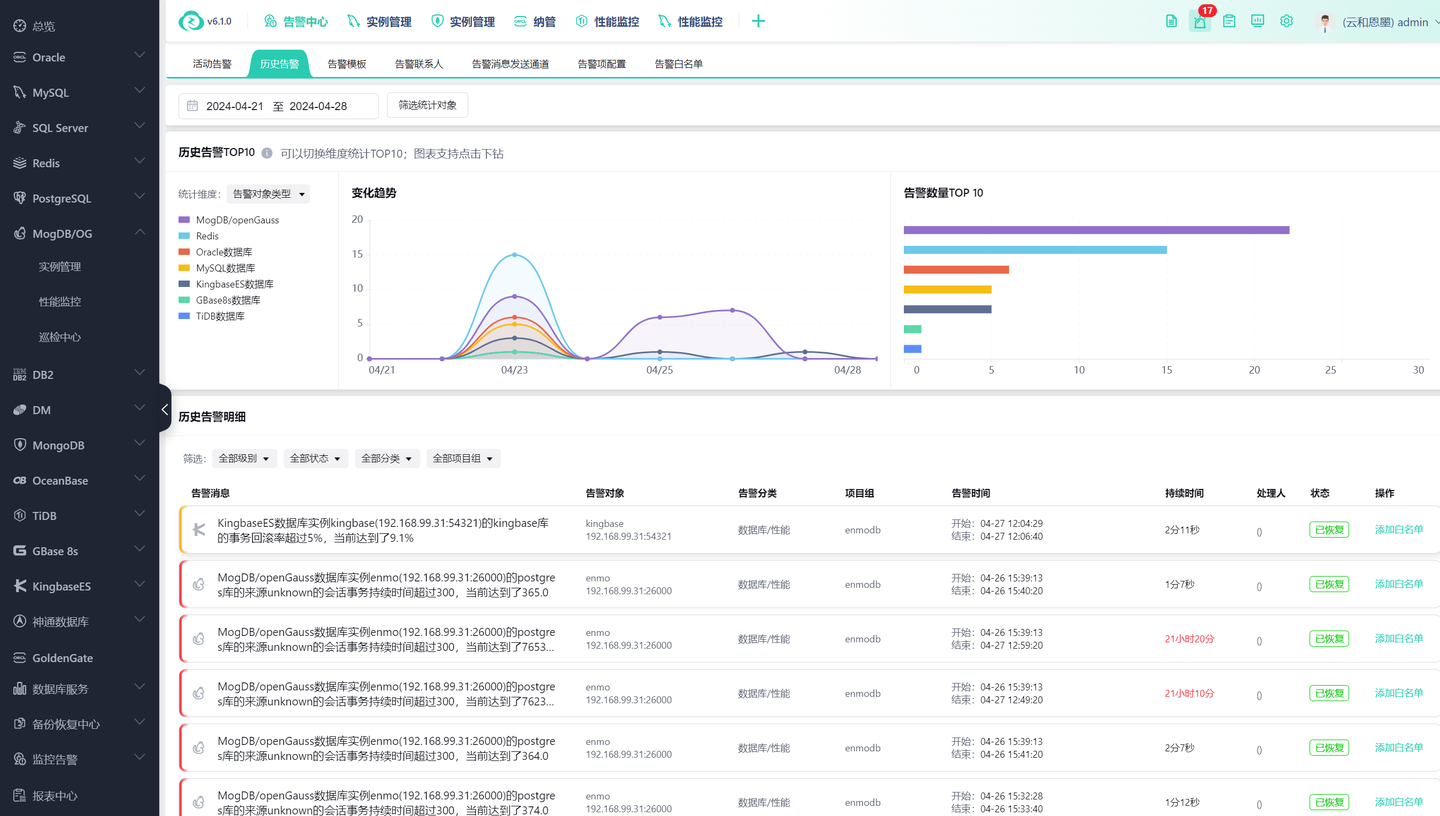Open the alarm bell icon with 17 badge

(1200, 21)
